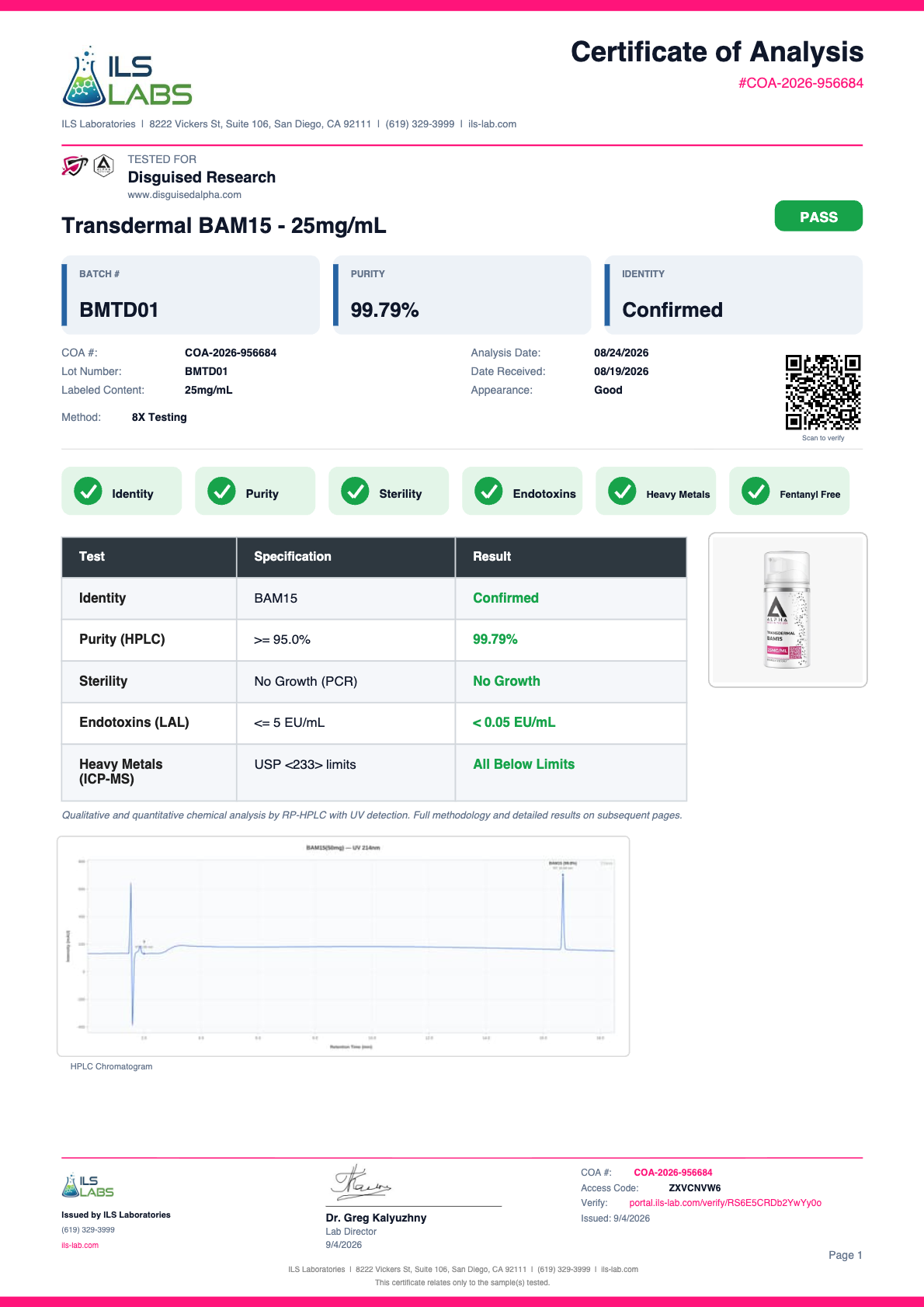Click the QR code to verify

click(x=823, y=392)
